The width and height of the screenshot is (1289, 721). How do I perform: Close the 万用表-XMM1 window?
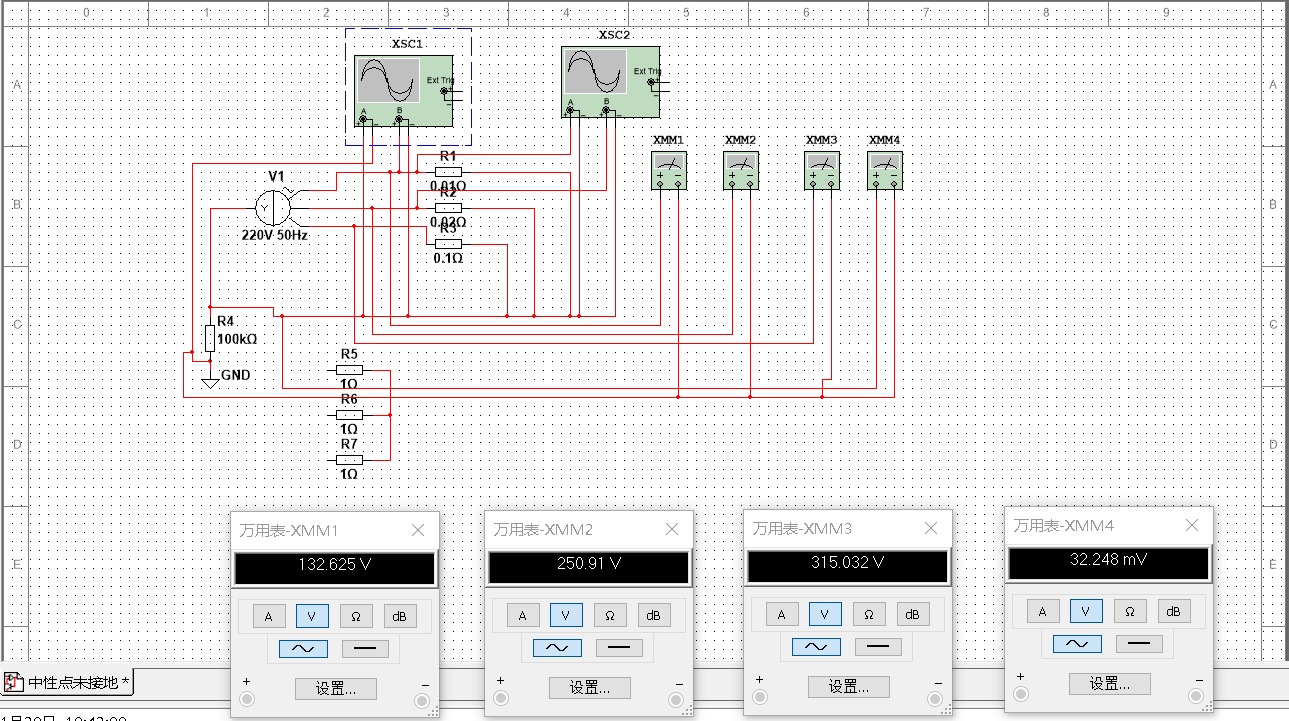419,530
